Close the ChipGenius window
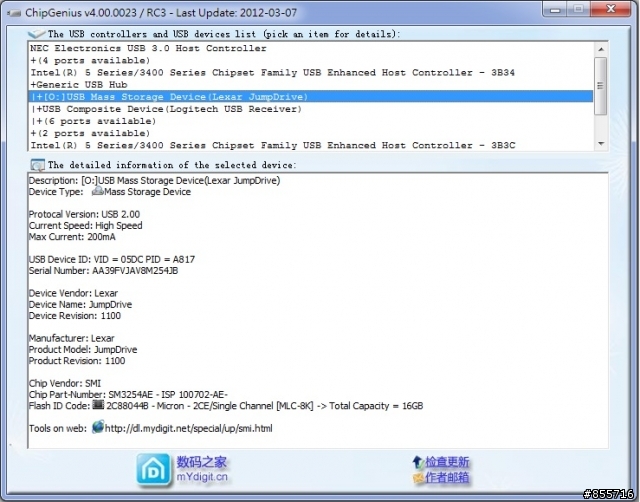640x502 pixels. click(x=611, y=9)
